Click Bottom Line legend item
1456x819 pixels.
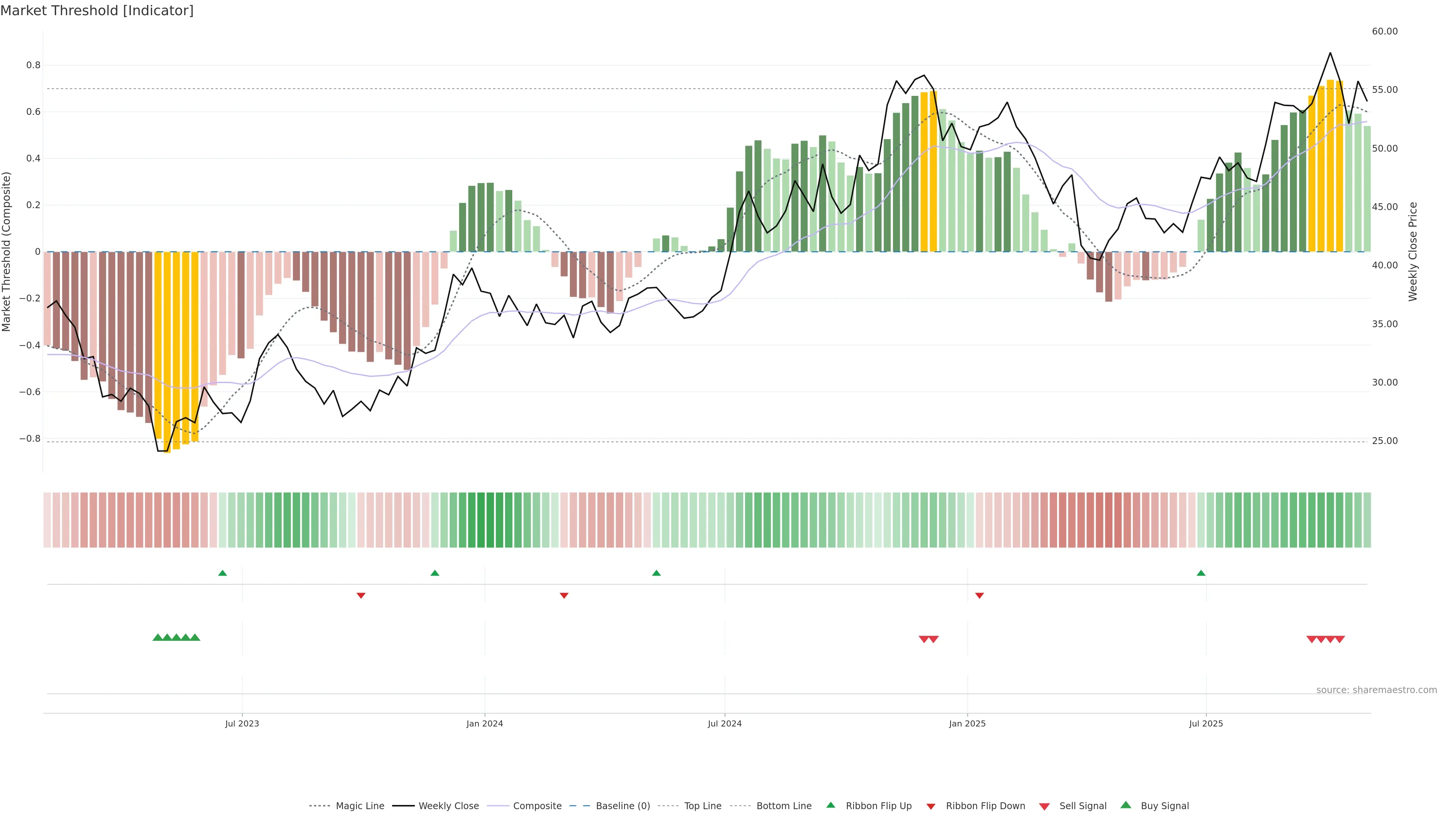783,806
